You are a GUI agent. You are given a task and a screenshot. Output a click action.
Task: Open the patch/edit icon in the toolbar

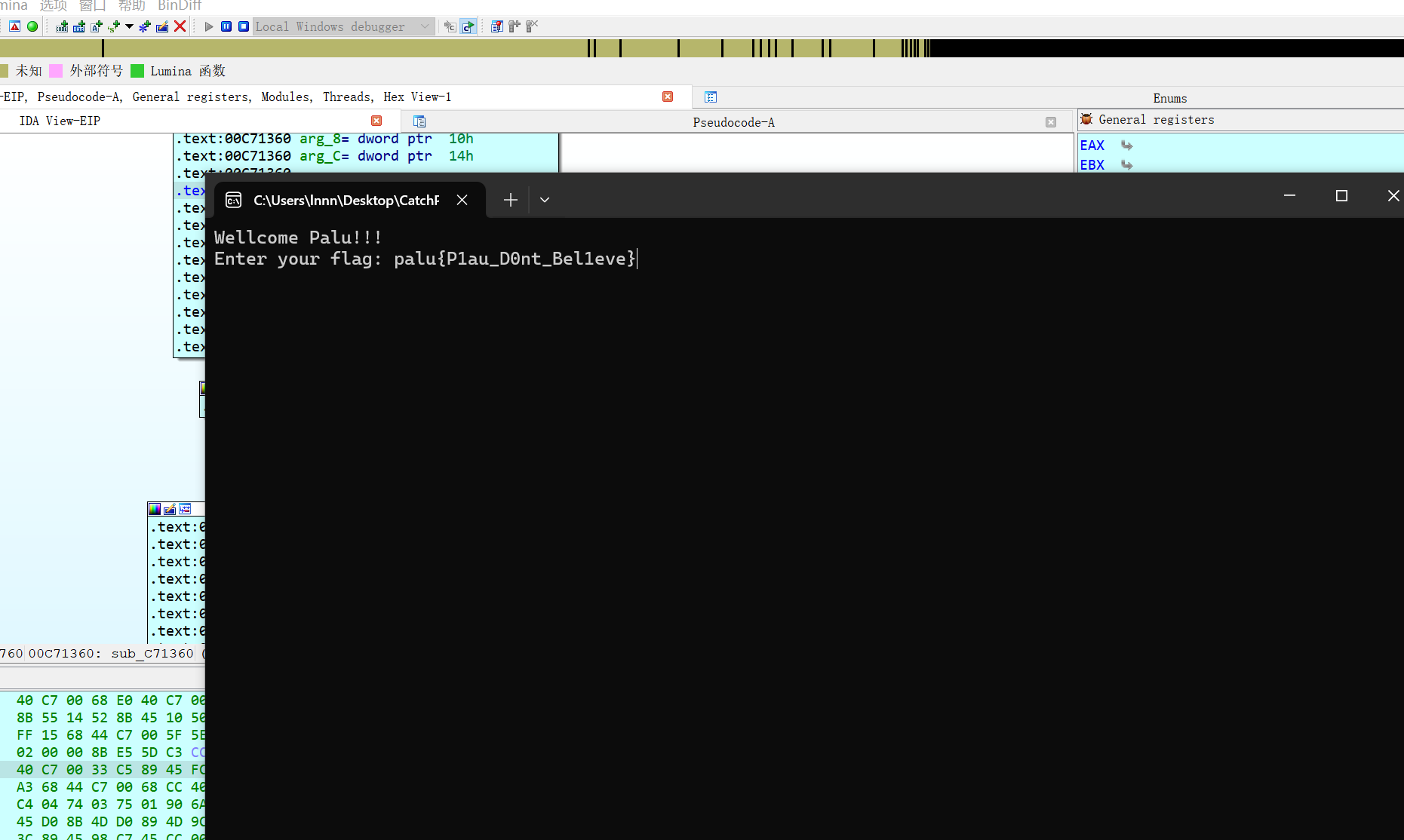click(x=161, y=27)
